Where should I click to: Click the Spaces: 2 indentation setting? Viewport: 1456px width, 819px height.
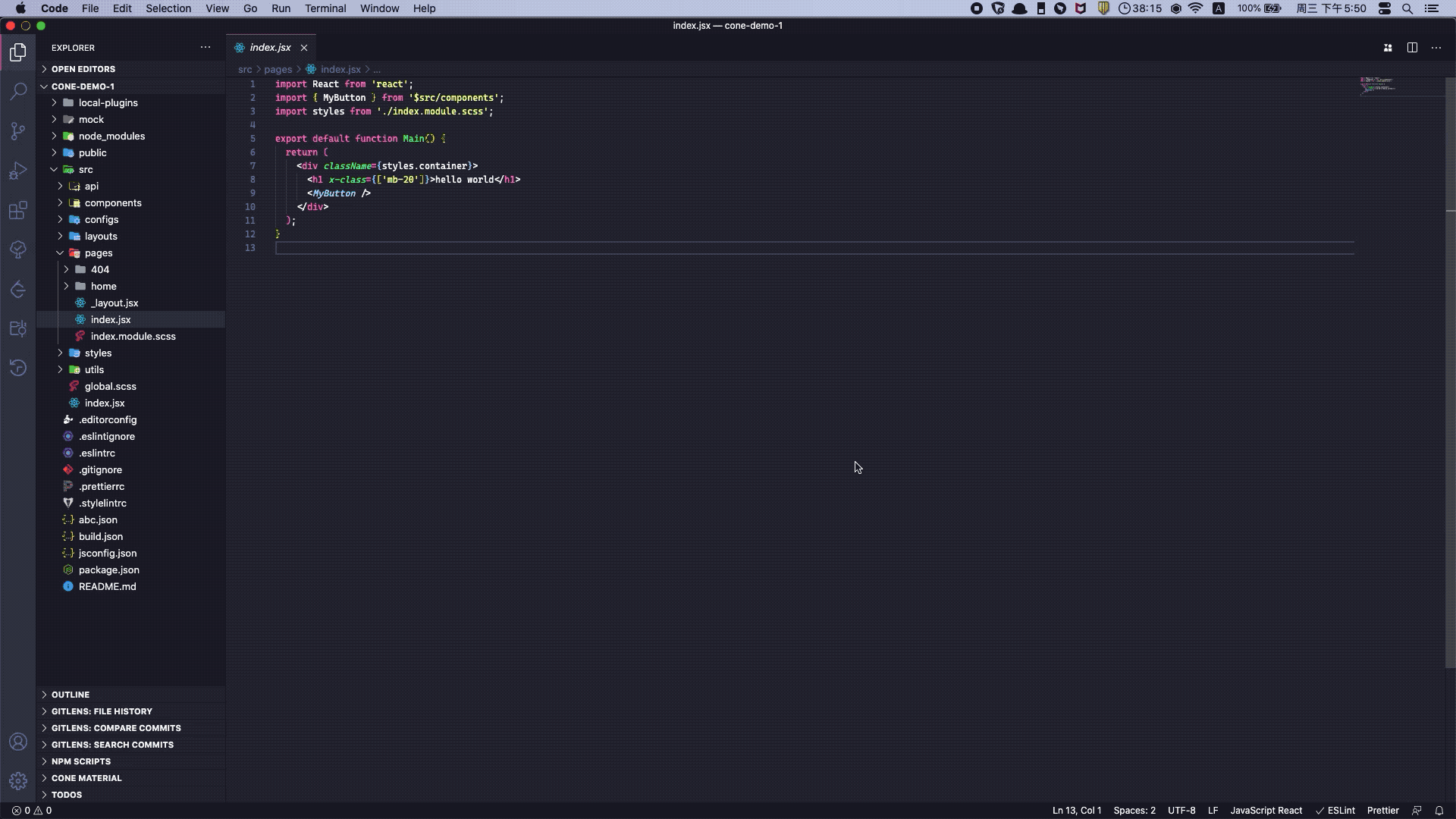tap(1134, 810)
